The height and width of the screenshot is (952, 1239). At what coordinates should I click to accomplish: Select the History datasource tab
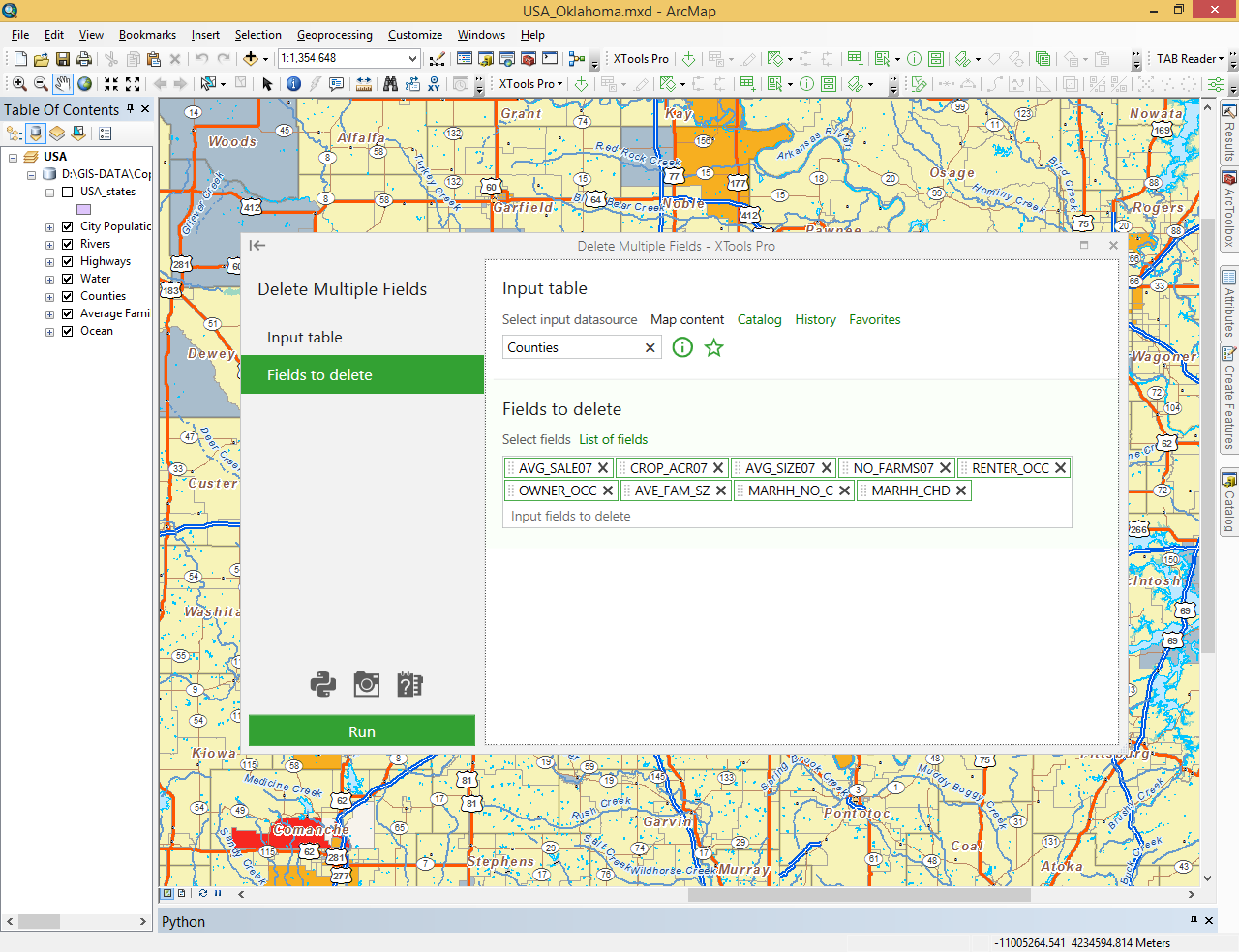click(815, 320)
